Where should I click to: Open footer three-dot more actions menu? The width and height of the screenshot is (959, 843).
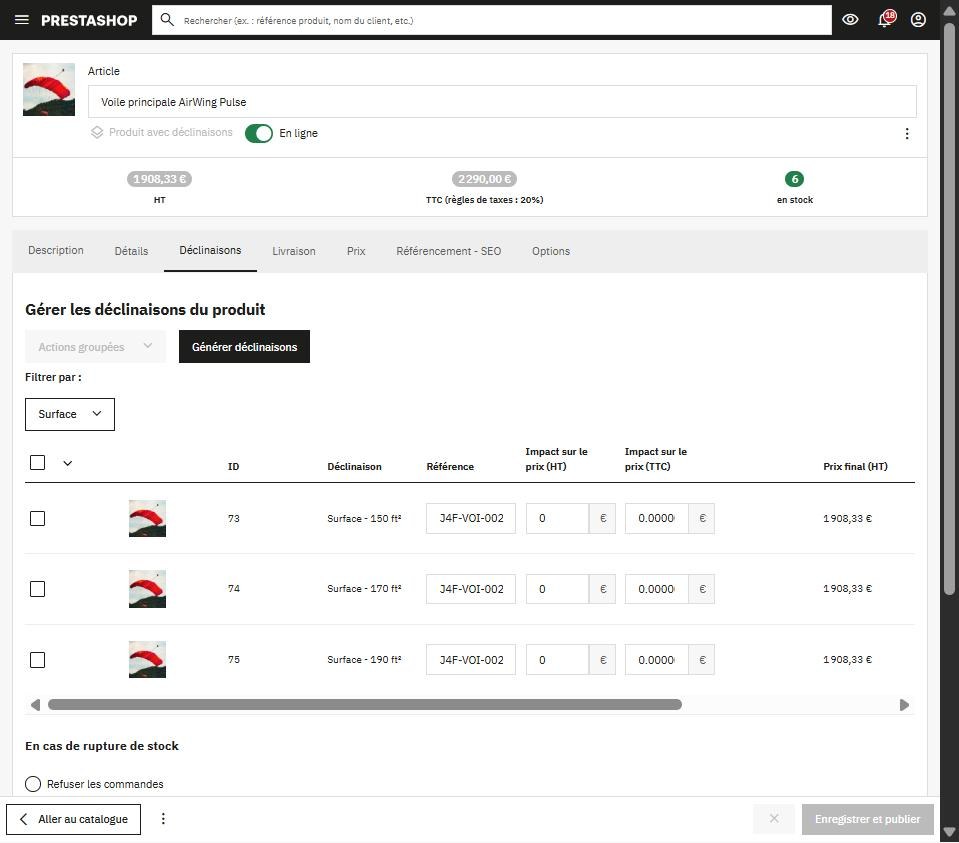pyautogui.click(x=163, y=819)
